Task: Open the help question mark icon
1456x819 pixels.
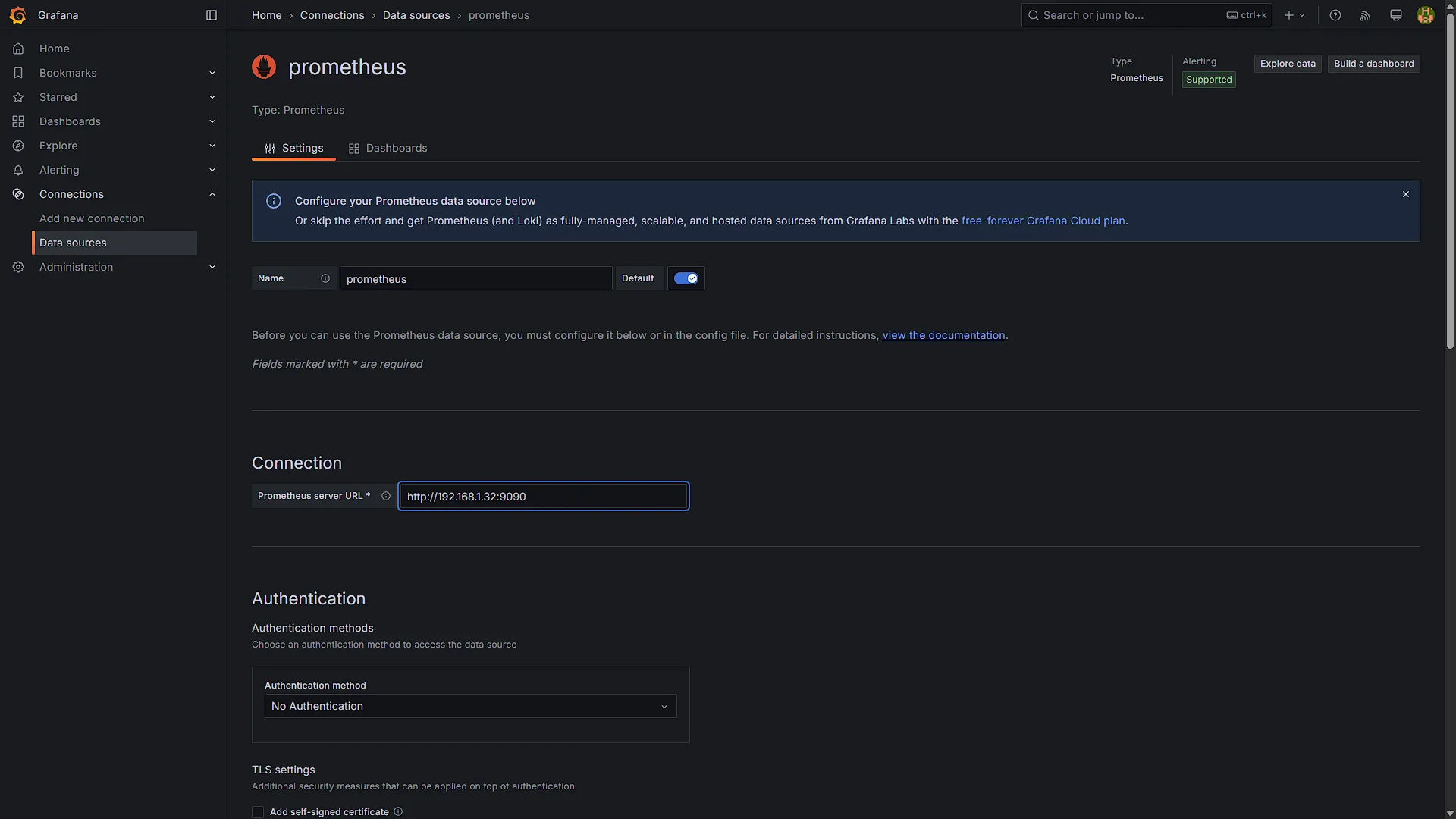Action: [x=1335, y=15]
